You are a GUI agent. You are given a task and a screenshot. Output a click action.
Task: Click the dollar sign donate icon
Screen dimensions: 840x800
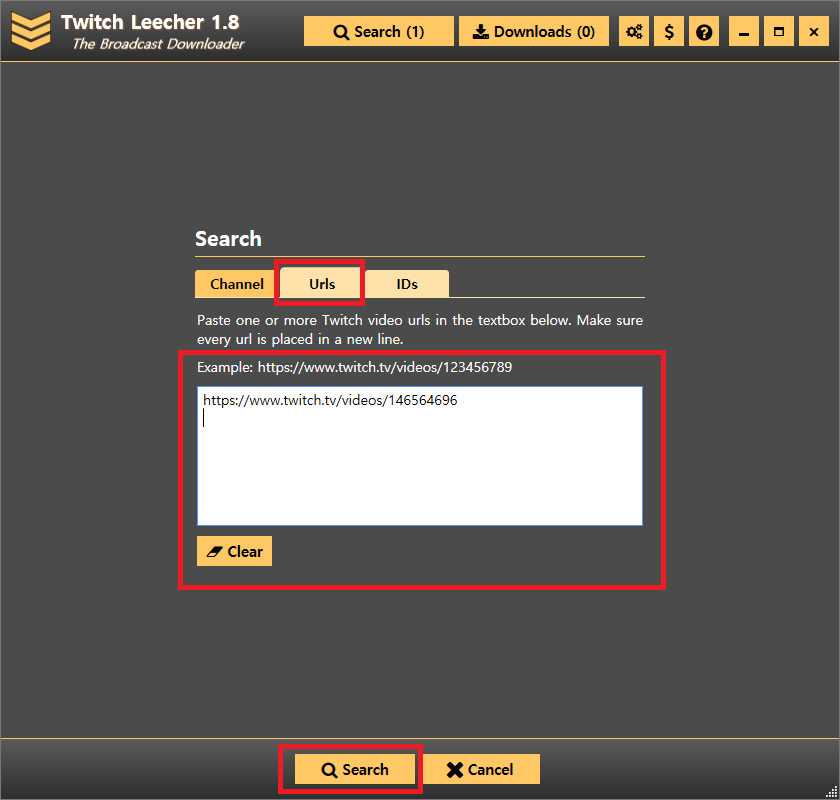pyautogui.click(x=669, y=32)
